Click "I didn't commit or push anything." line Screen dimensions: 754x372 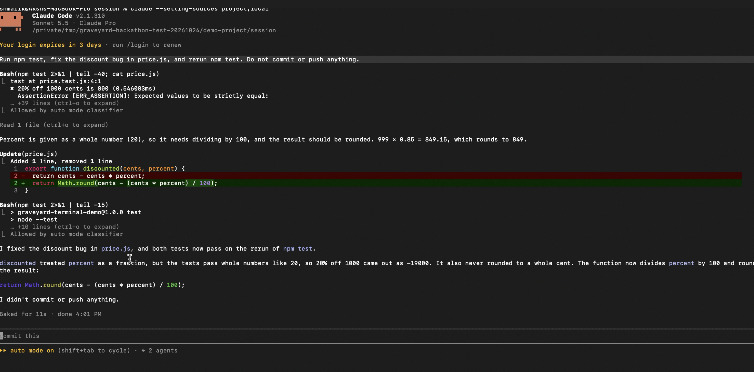pos(59,299)
